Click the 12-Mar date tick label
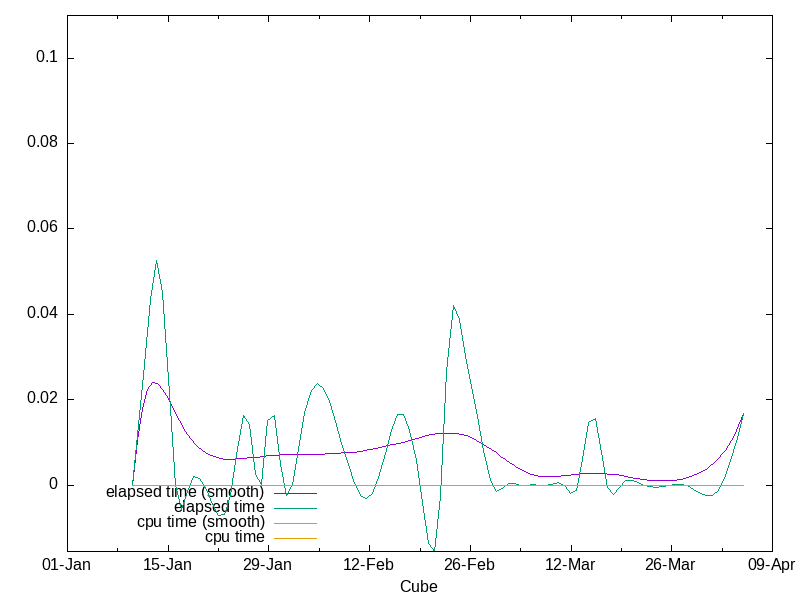 [x=570, y=565]
